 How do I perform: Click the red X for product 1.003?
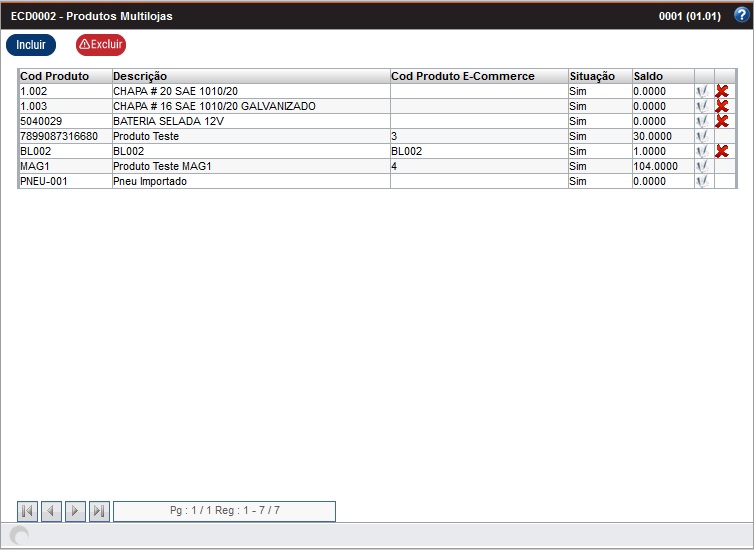[722, 106]
